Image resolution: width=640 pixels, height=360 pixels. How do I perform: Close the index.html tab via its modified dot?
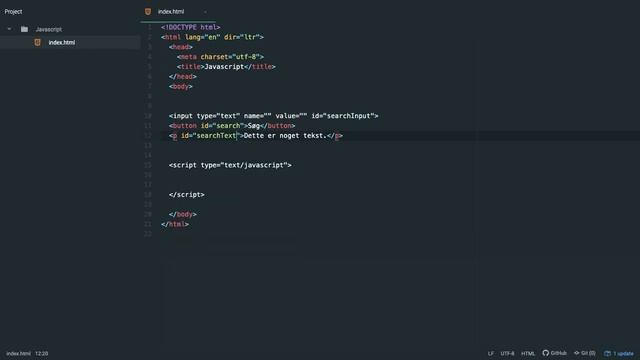[x=205, y=12]
